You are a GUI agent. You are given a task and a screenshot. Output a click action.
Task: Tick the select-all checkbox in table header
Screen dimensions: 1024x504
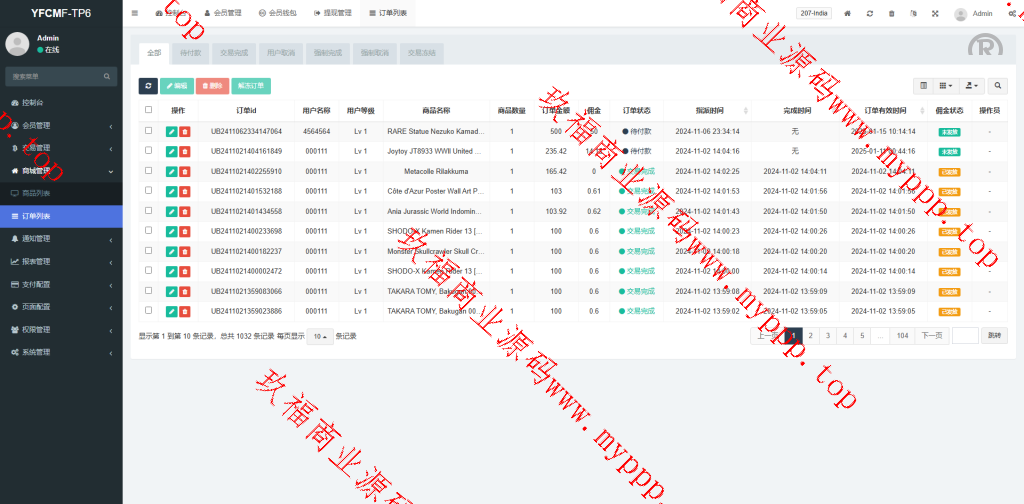pos(149,110)
